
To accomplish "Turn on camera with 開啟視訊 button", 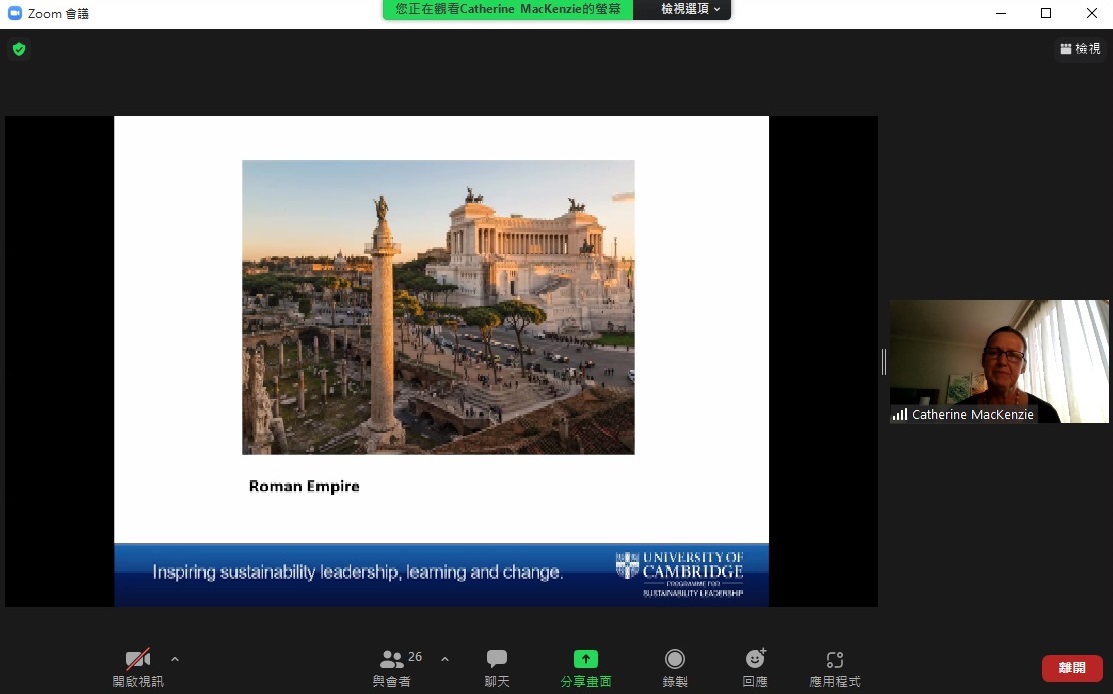I will 138,668.
